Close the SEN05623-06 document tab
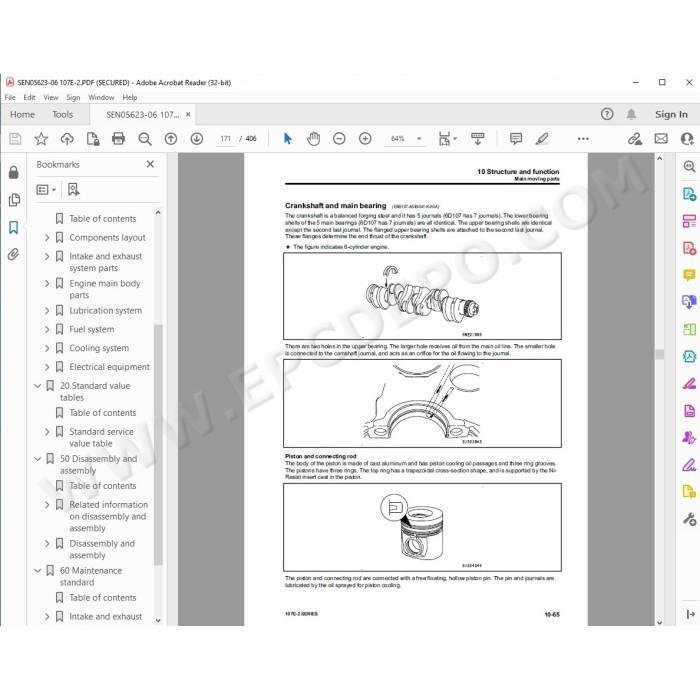 click(188, 114)
